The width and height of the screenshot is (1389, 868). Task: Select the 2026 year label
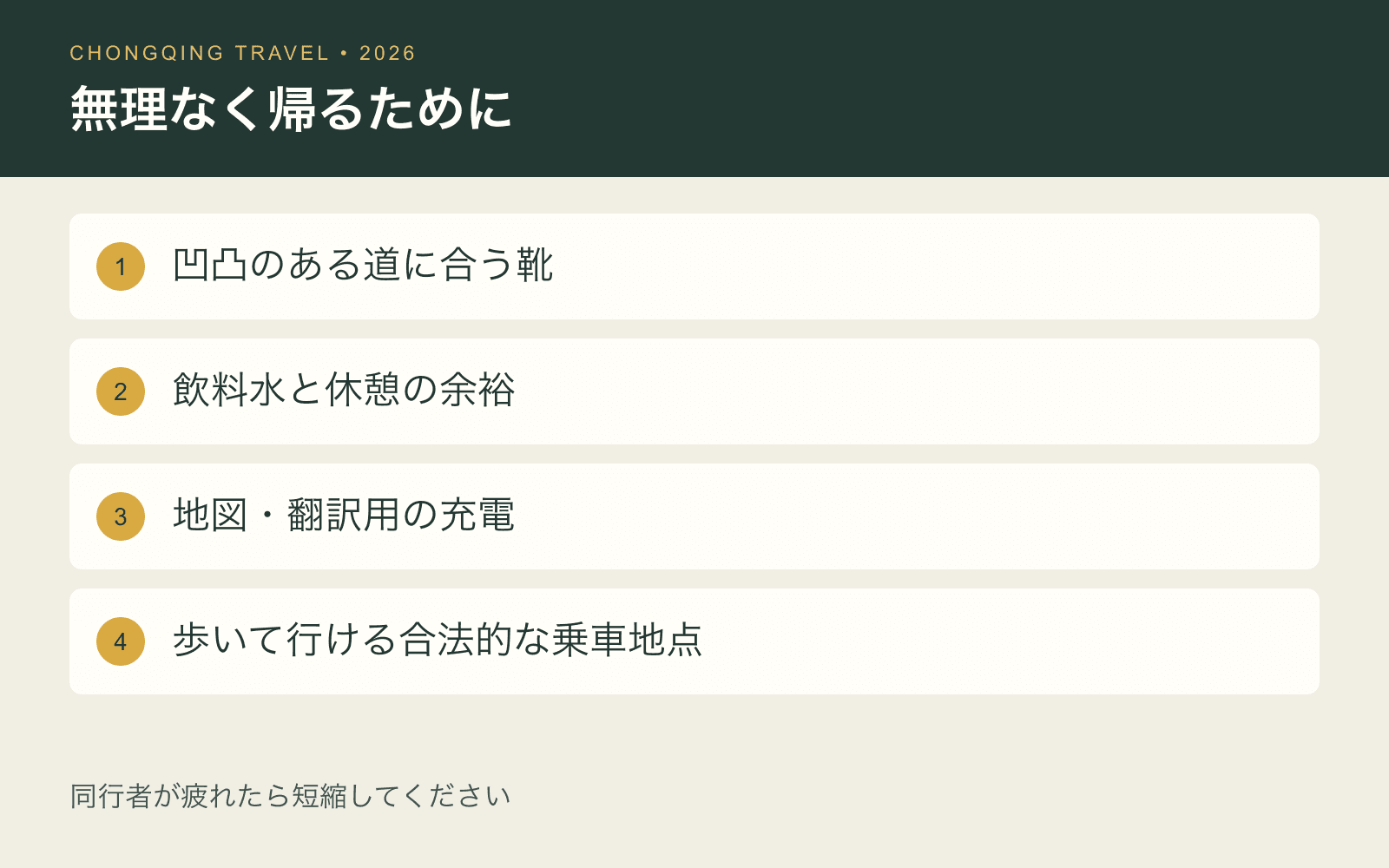pos(387,53)
